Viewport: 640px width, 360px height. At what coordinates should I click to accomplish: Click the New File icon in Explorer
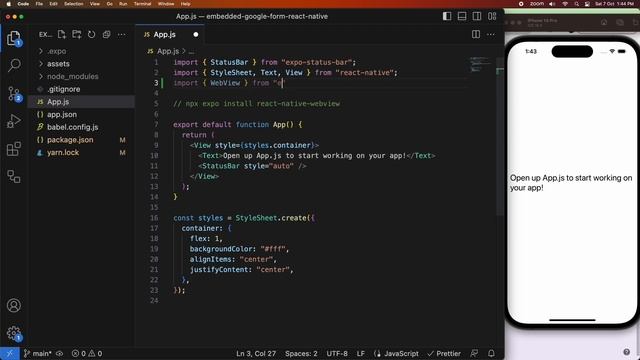(62, 35)
